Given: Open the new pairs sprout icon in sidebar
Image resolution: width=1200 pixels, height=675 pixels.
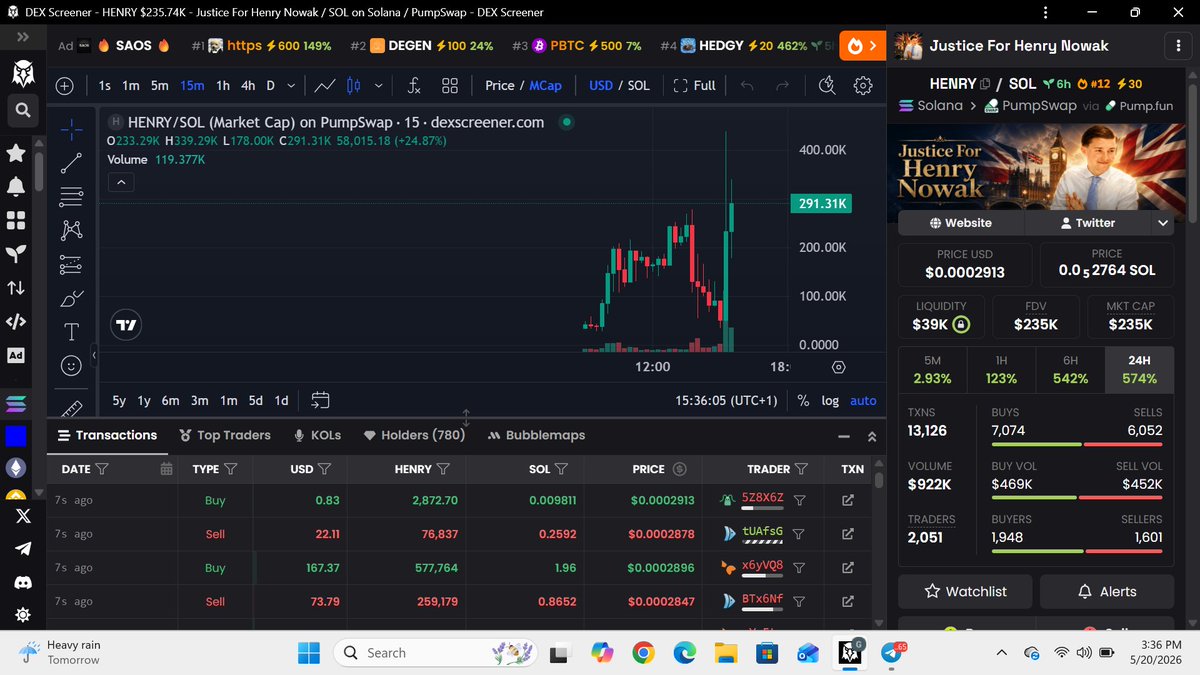Looking at the screenshot, I should pos(16,254).
